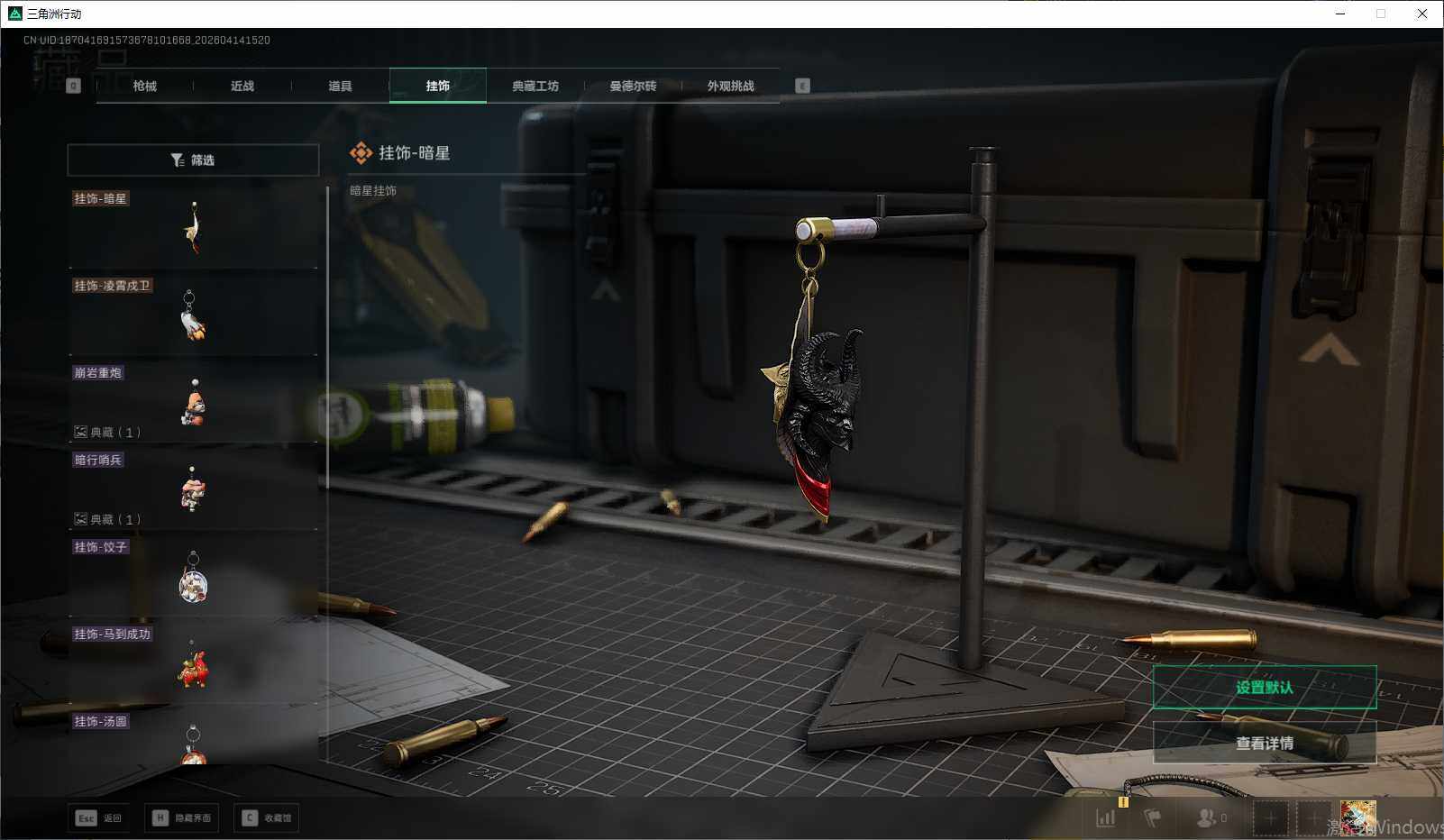
Task: Select the 暗行哨兵 charm item
Action: [194, 489]
